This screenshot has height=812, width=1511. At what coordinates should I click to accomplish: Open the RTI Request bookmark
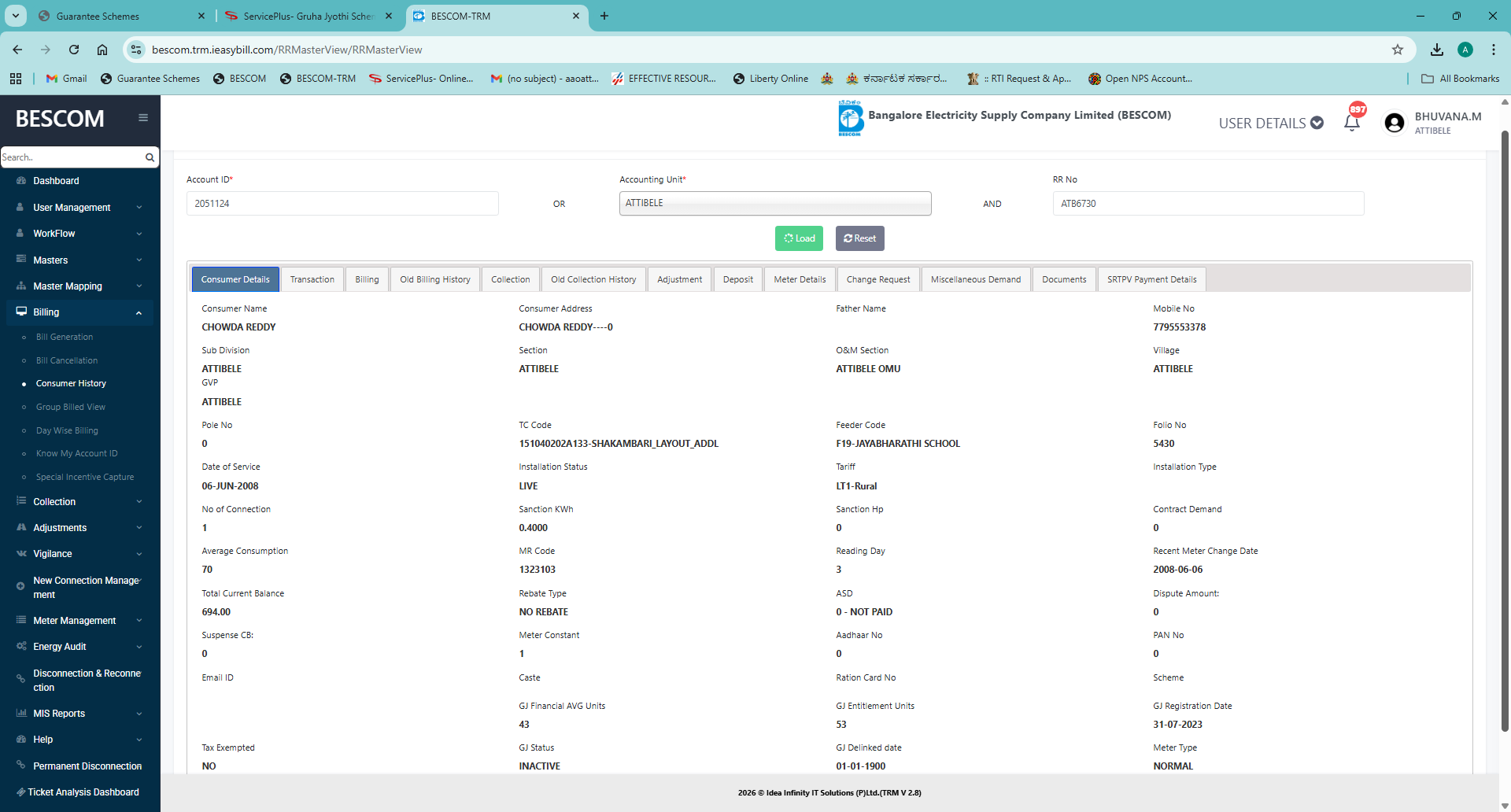1019,79
